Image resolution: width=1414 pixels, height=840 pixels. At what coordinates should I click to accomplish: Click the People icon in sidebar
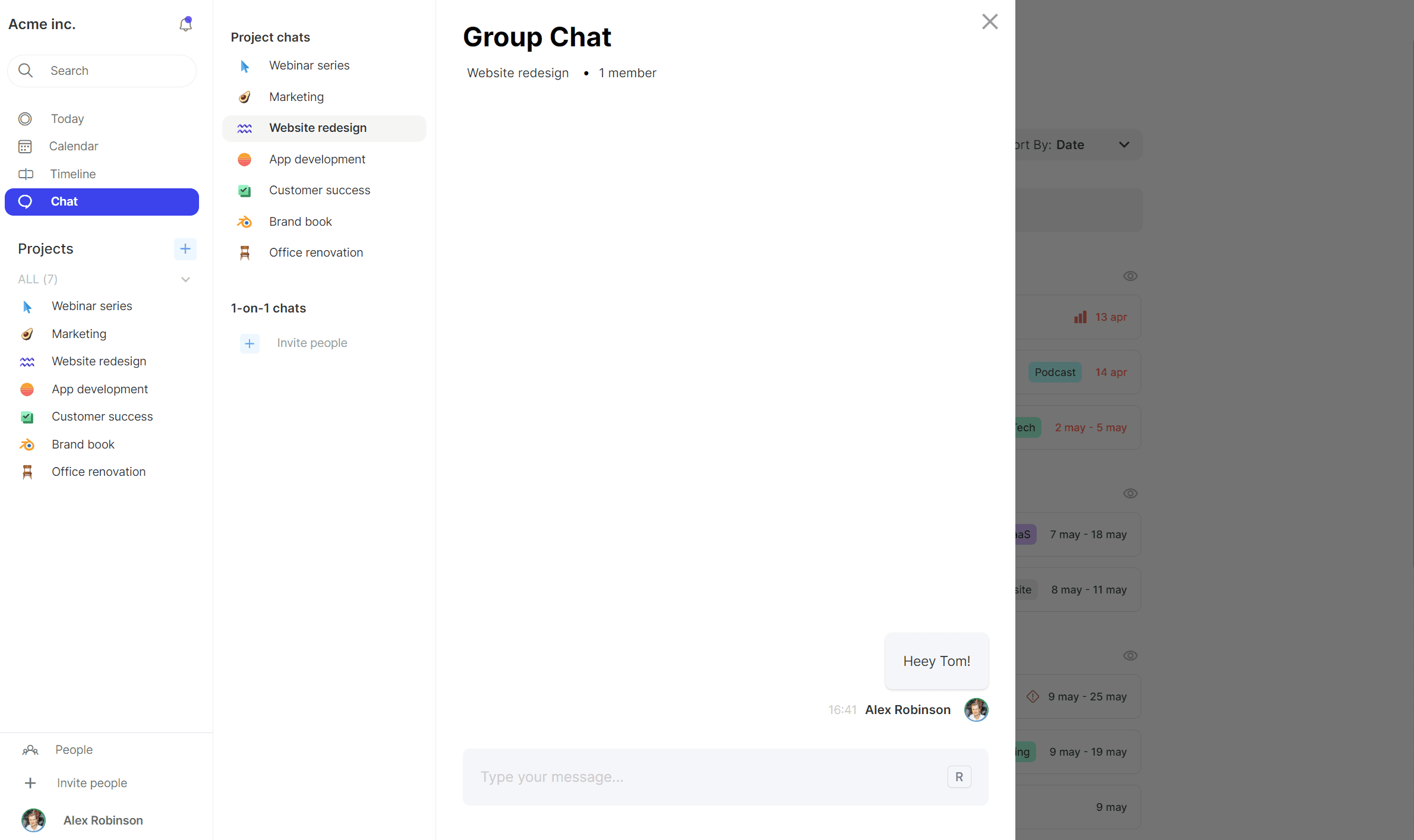pos(30,750)
